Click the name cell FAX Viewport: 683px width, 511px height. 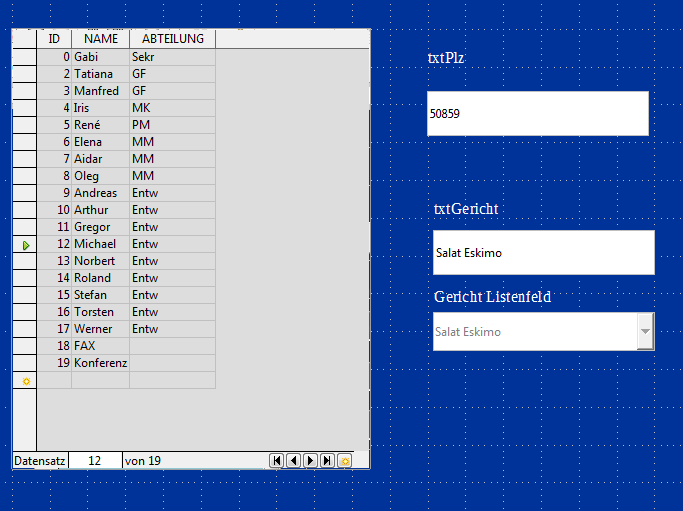[100, 346]
